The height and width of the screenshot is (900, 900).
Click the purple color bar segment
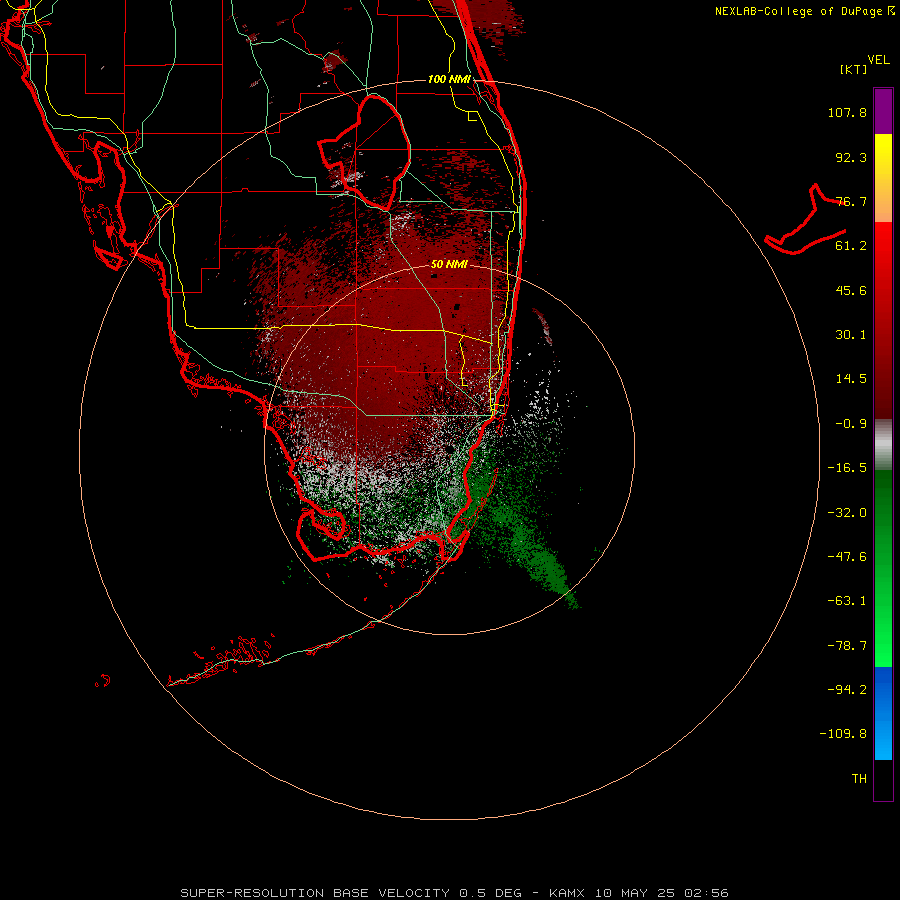click(883, 111)
